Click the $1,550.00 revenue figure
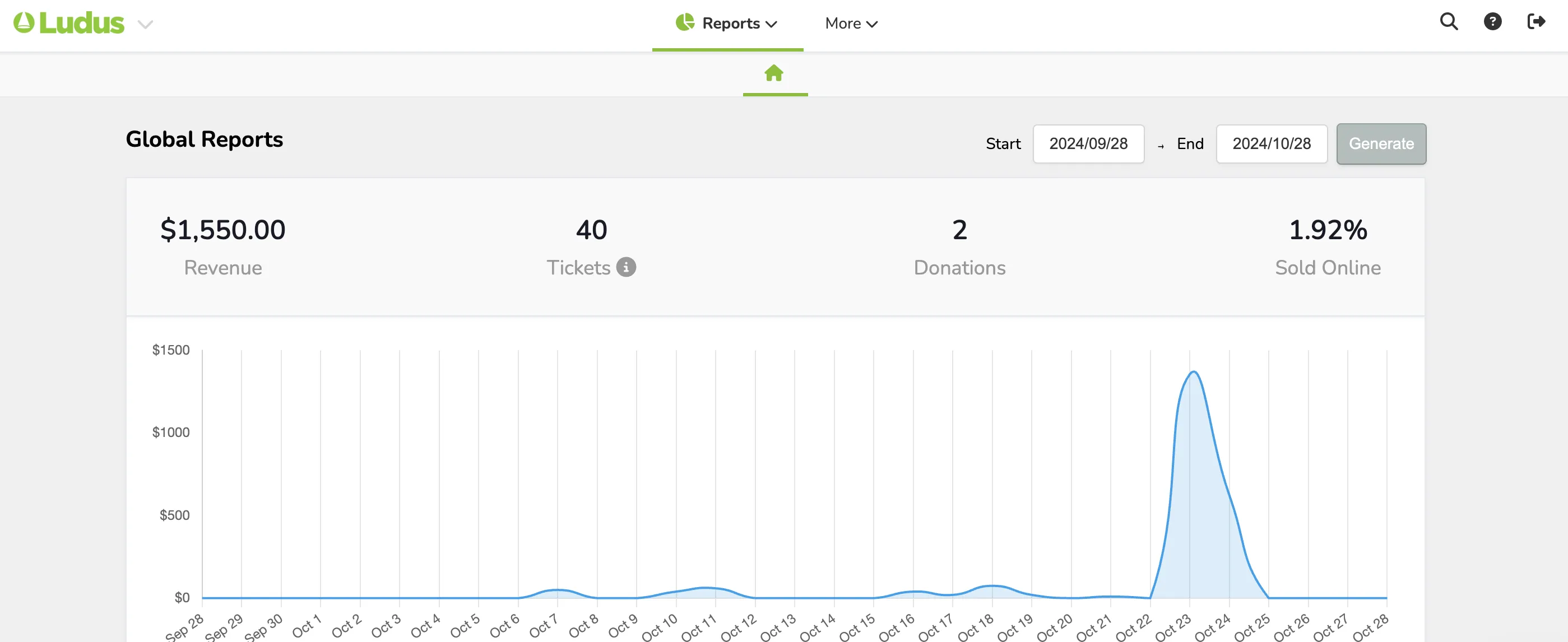This screenshot has width=1568, height=642. click(223, 230)
